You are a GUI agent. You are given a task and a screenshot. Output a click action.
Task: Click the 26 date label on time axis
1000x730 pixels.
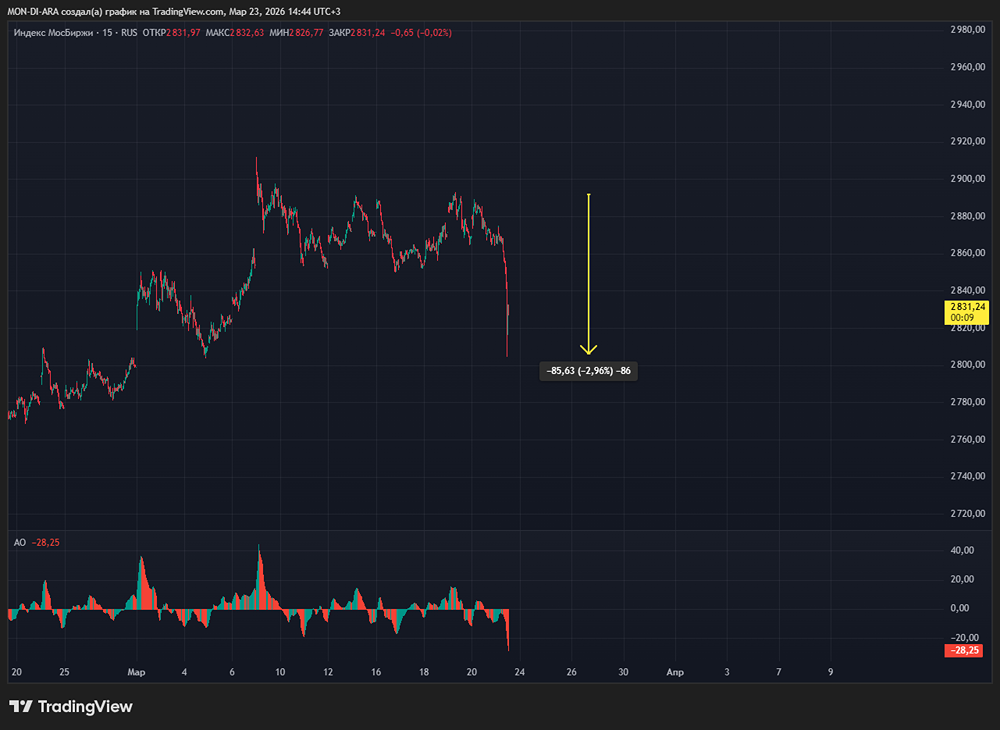(571, 672)
